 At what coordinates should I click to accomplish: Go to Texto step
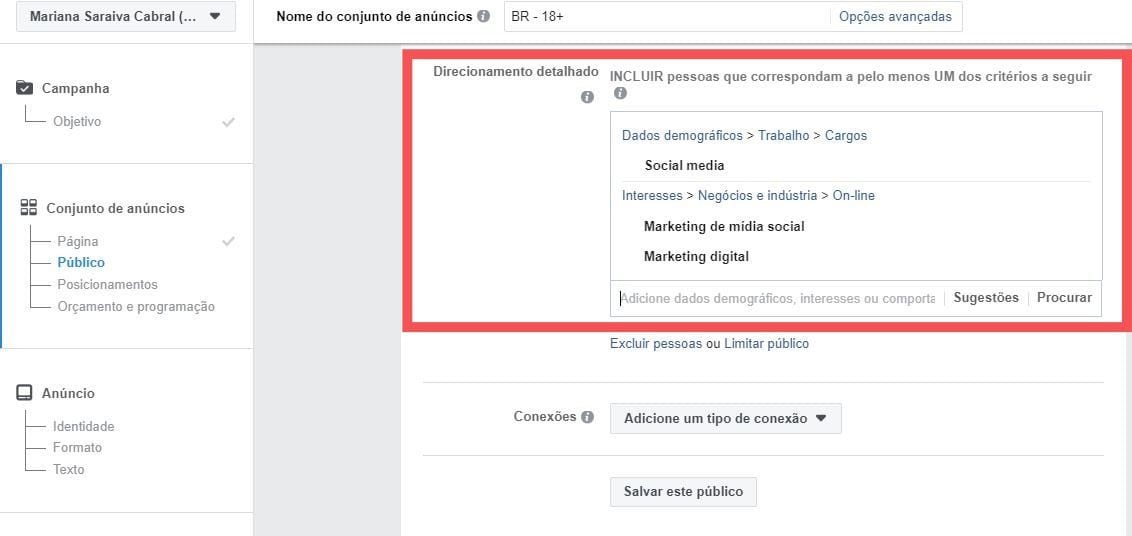[68, 470]
